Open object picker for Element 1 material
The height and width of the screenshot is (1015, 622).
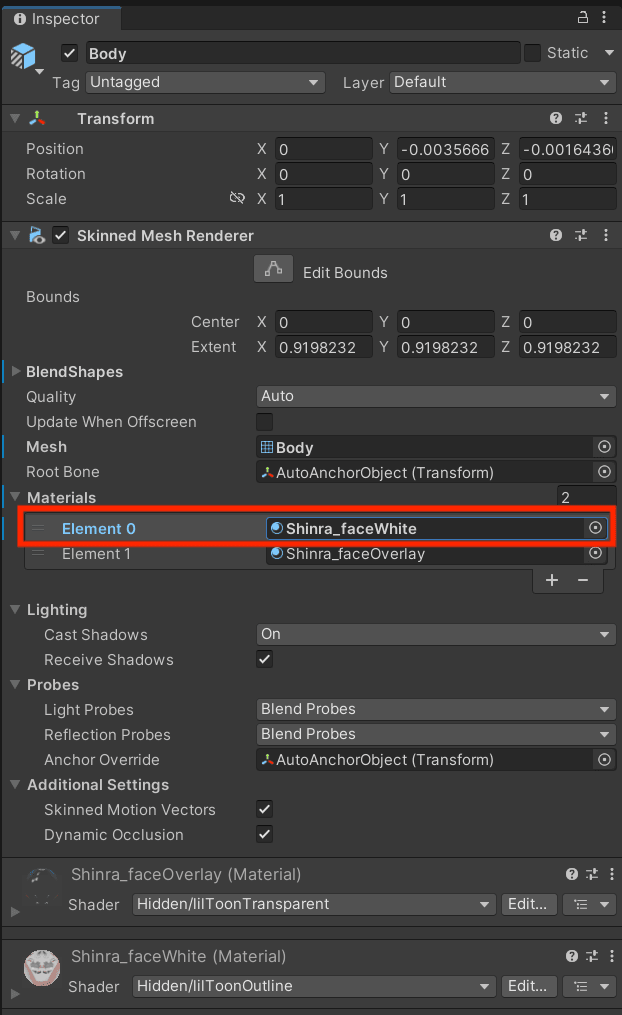tap(595, 553)
